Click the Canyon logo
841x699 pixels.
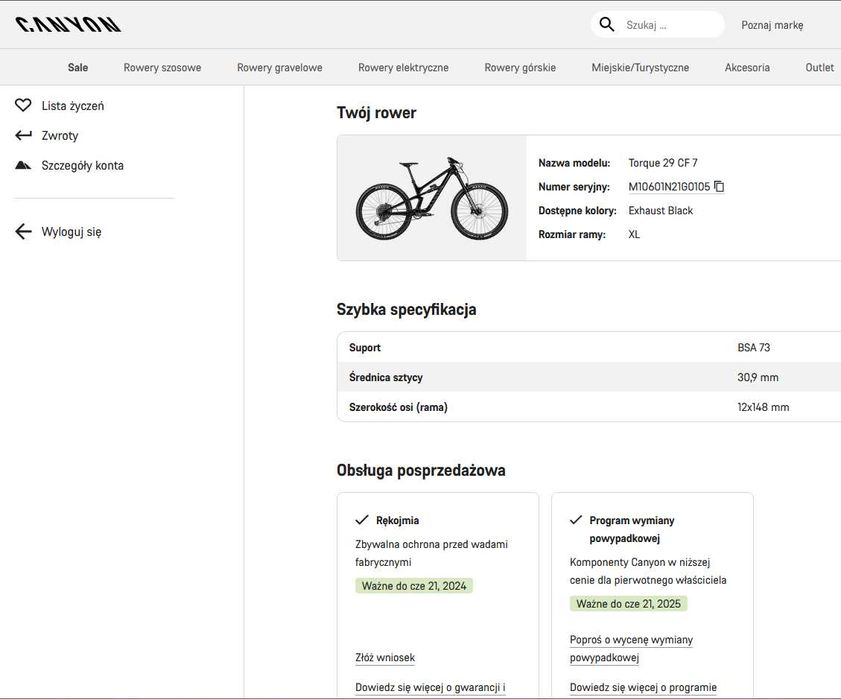click(68, 24)
